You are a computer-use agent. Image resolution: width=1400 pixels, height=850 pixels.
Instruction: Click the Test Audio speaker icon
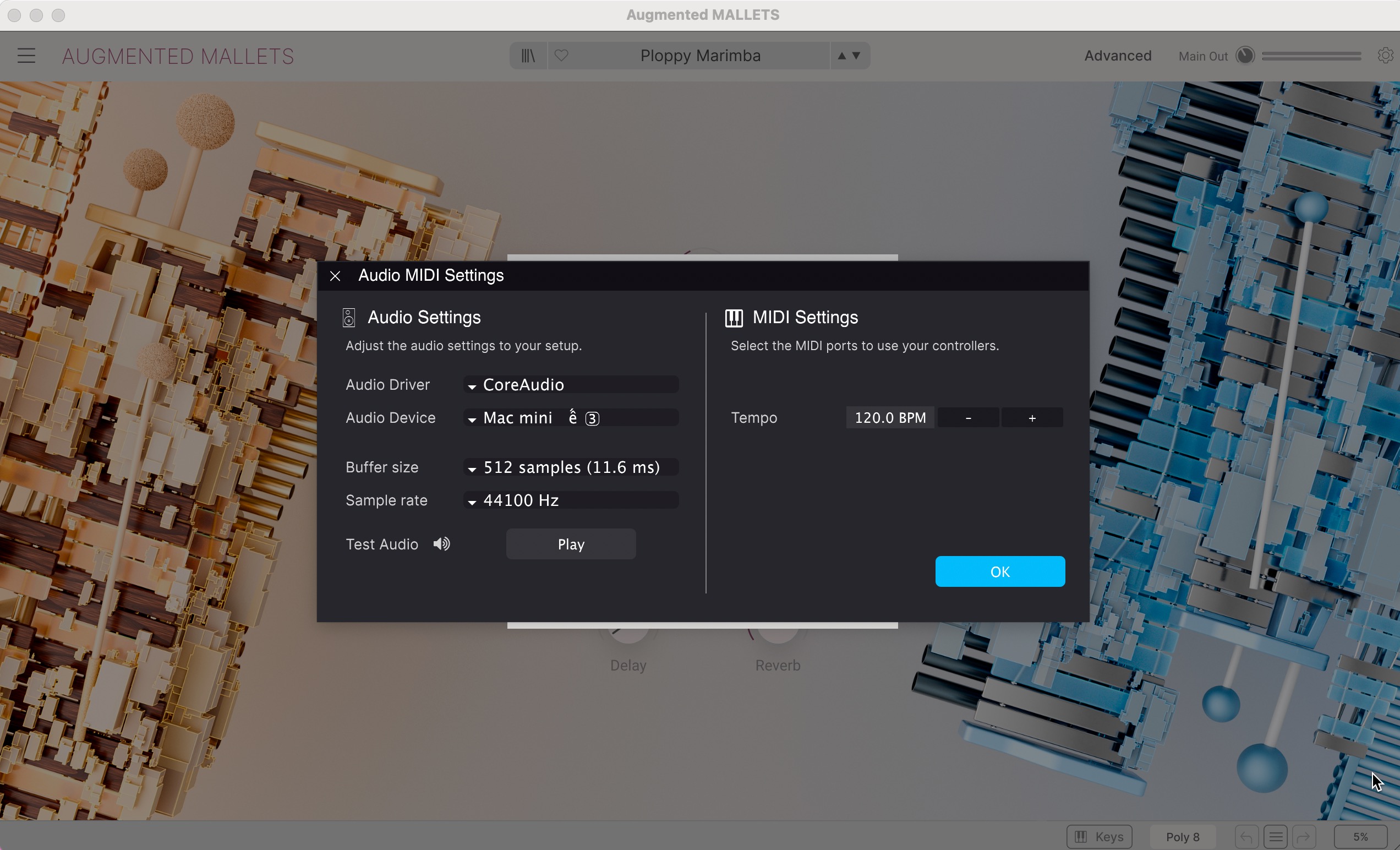441,543
